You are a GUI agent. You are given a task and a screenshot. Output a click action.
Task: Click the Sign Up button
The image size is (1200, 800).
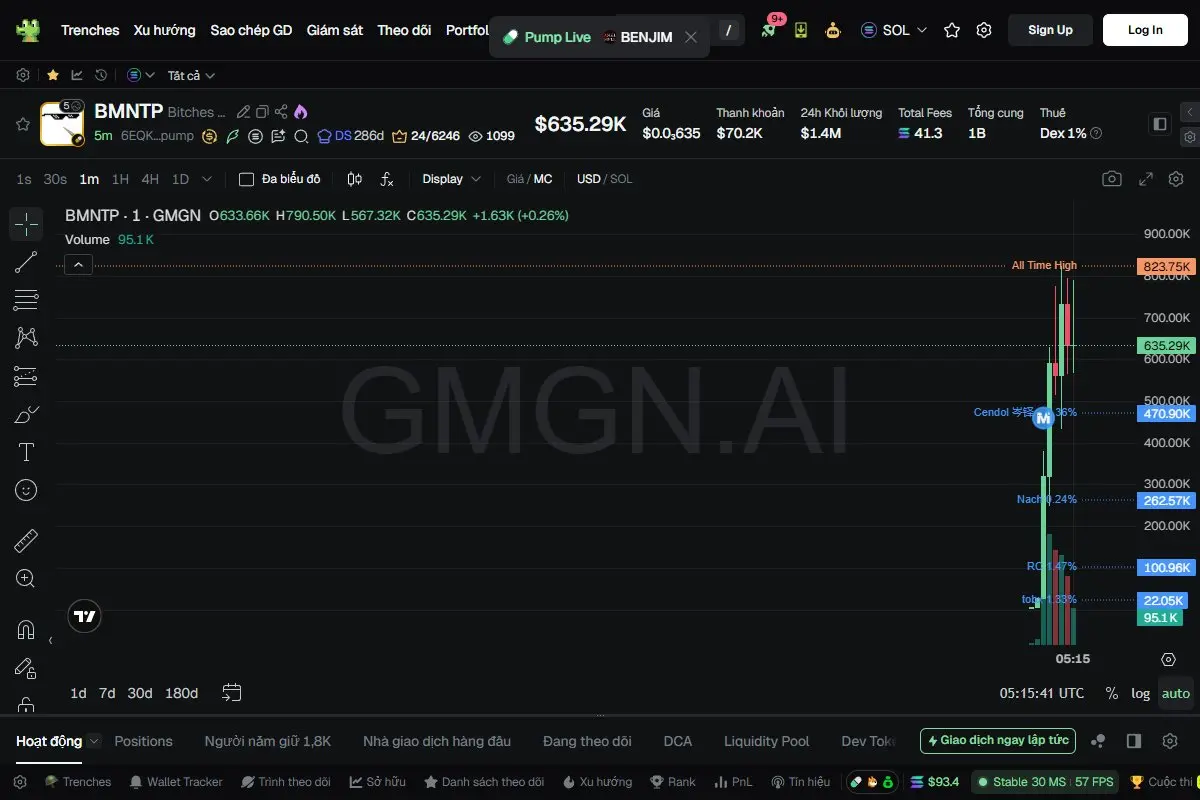point(1050,30)
